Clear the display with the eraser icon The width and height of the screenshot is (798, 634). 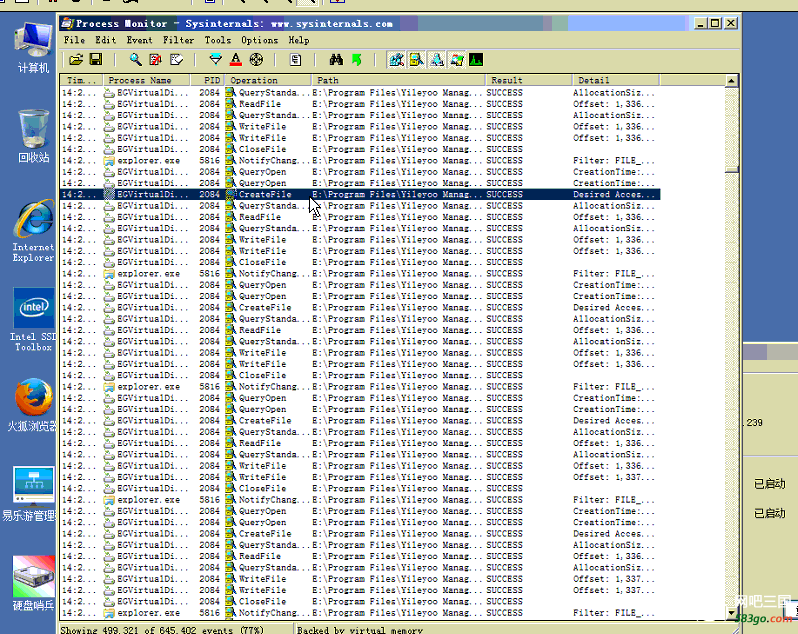pyautogui.click(x=176, y=60)
